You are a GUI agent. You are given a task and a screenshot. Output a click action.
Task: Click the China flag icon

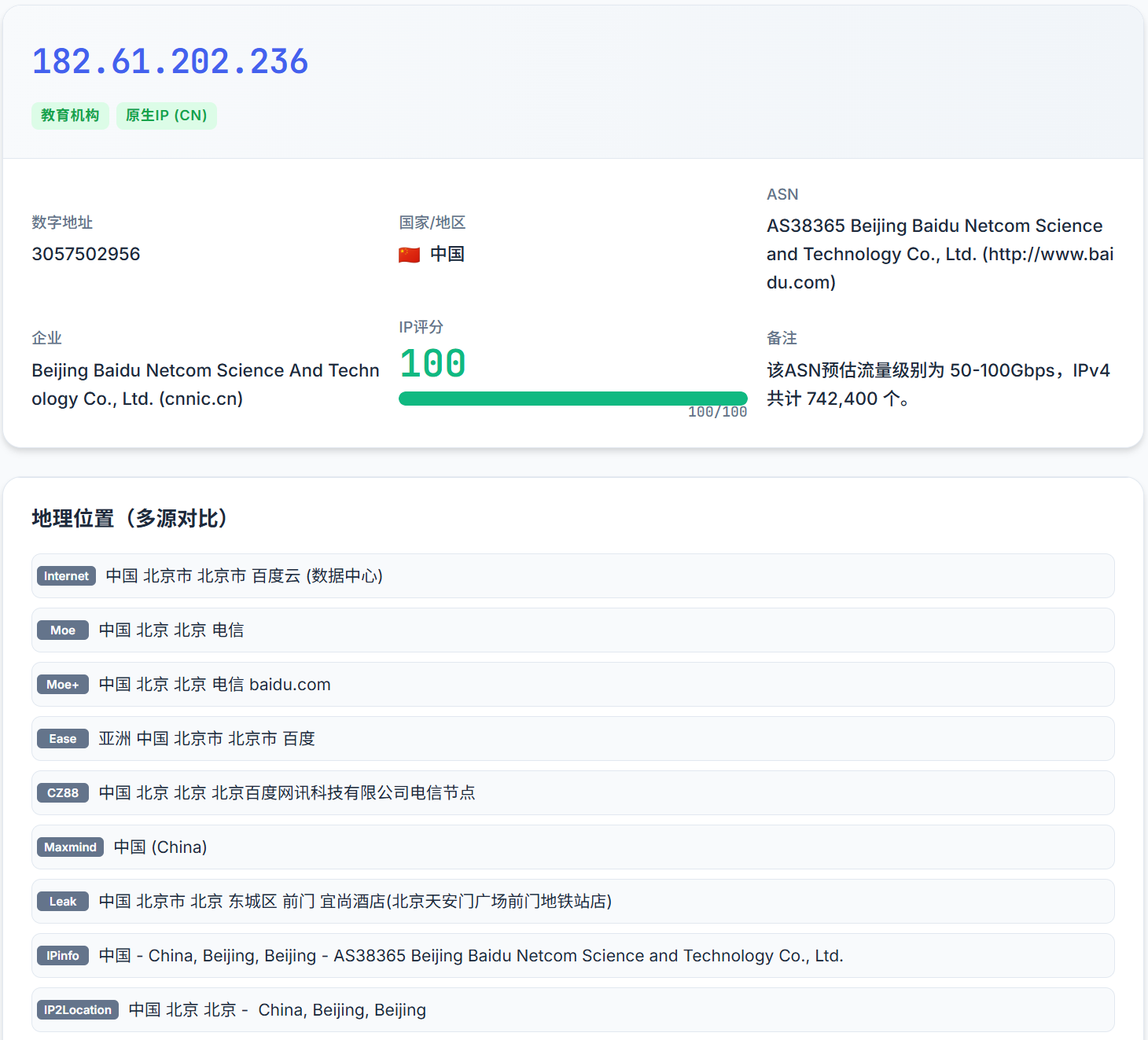(x=409, y=255)
